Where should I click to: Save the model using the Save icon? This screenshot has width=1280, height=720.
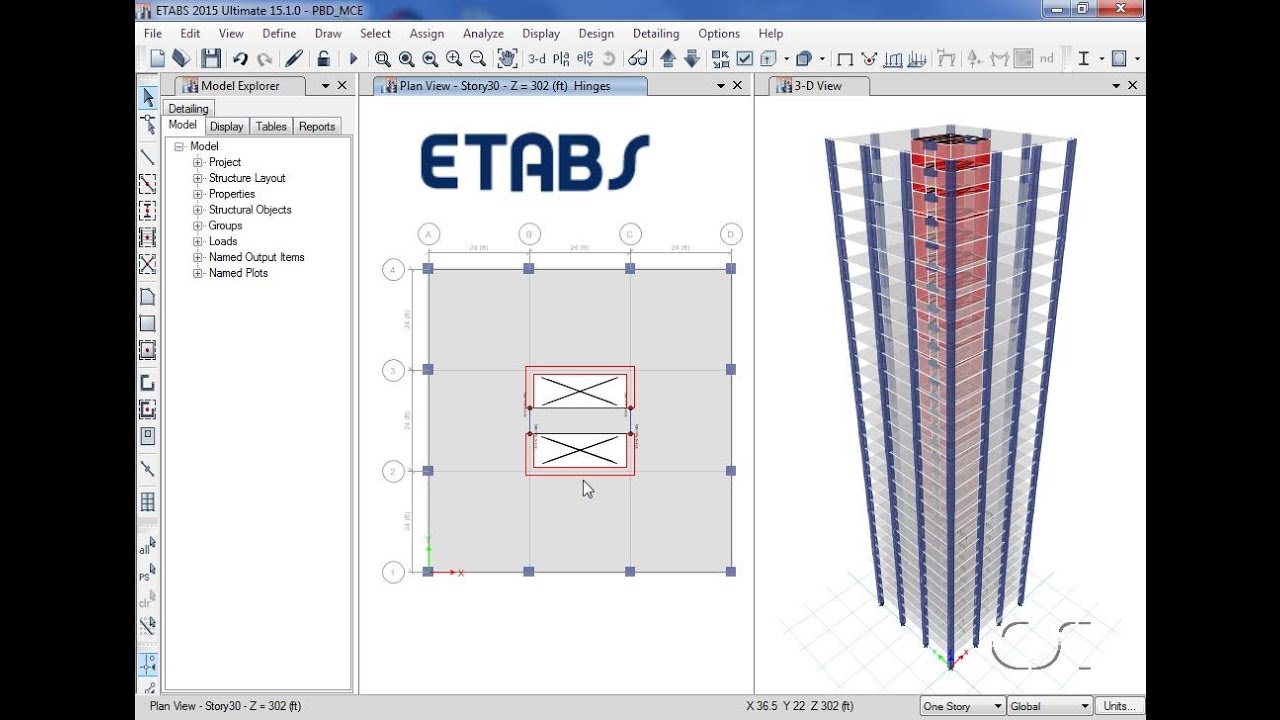(210, 58)
